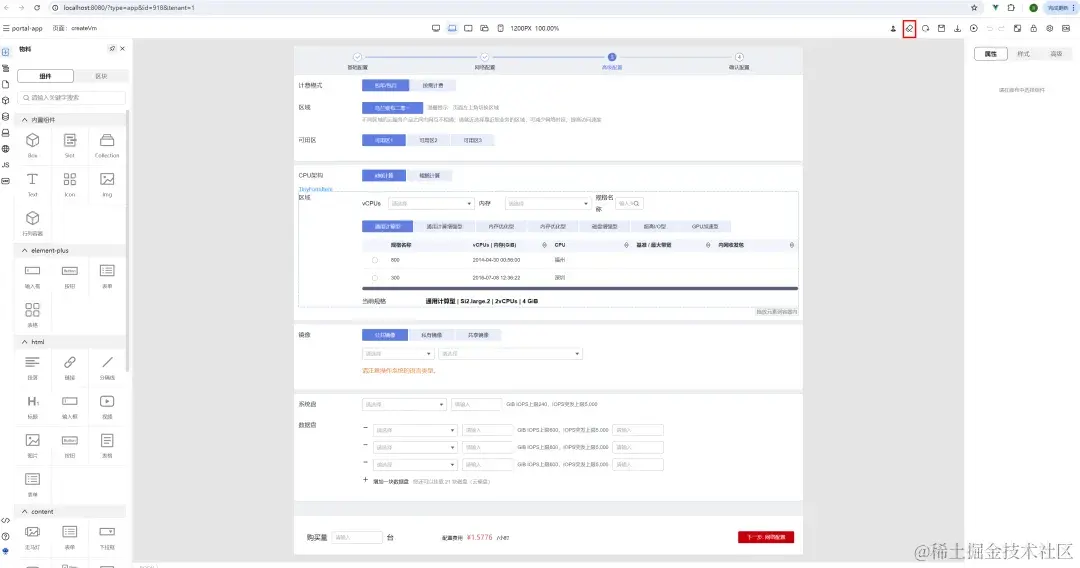
Task: Open the database datasource sidebar icon
Action: point(6,116)
